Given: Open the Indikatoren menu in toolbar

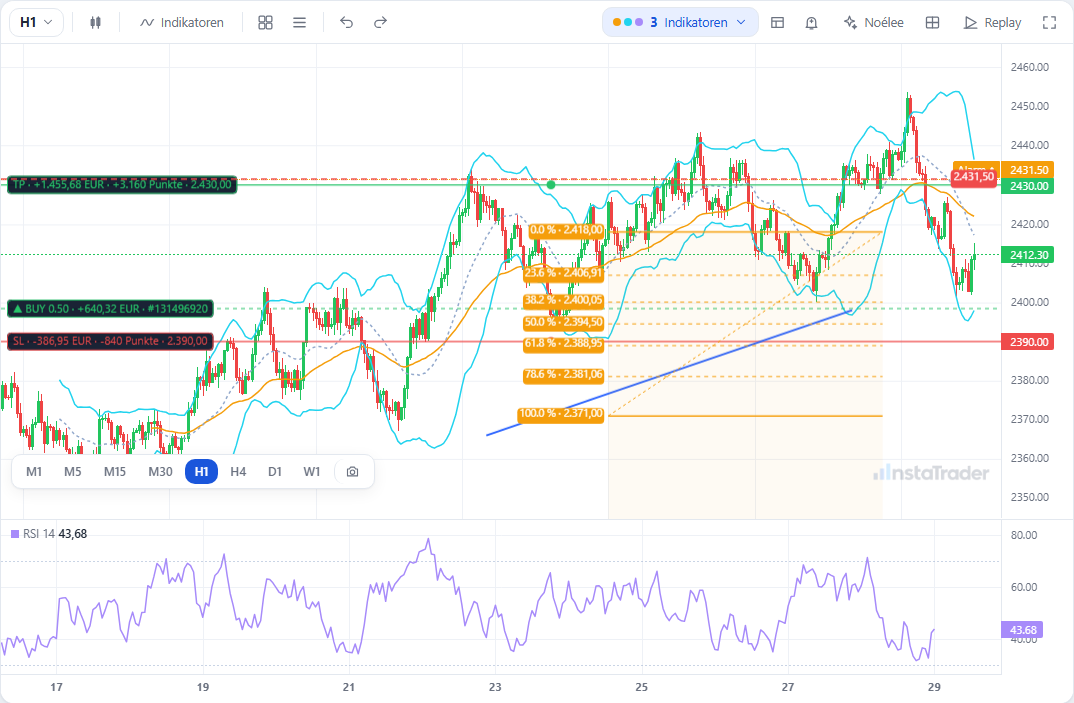Looking at the screenshot, I should (x=182, y=23).
